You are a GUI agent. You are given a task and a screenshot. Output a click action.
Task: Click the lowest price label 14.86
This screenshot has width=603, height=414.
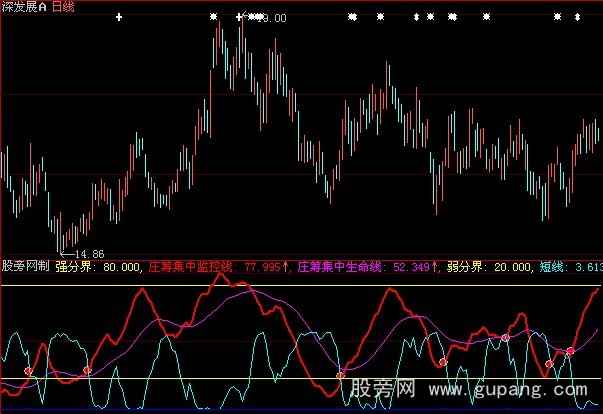click(90, 254)
